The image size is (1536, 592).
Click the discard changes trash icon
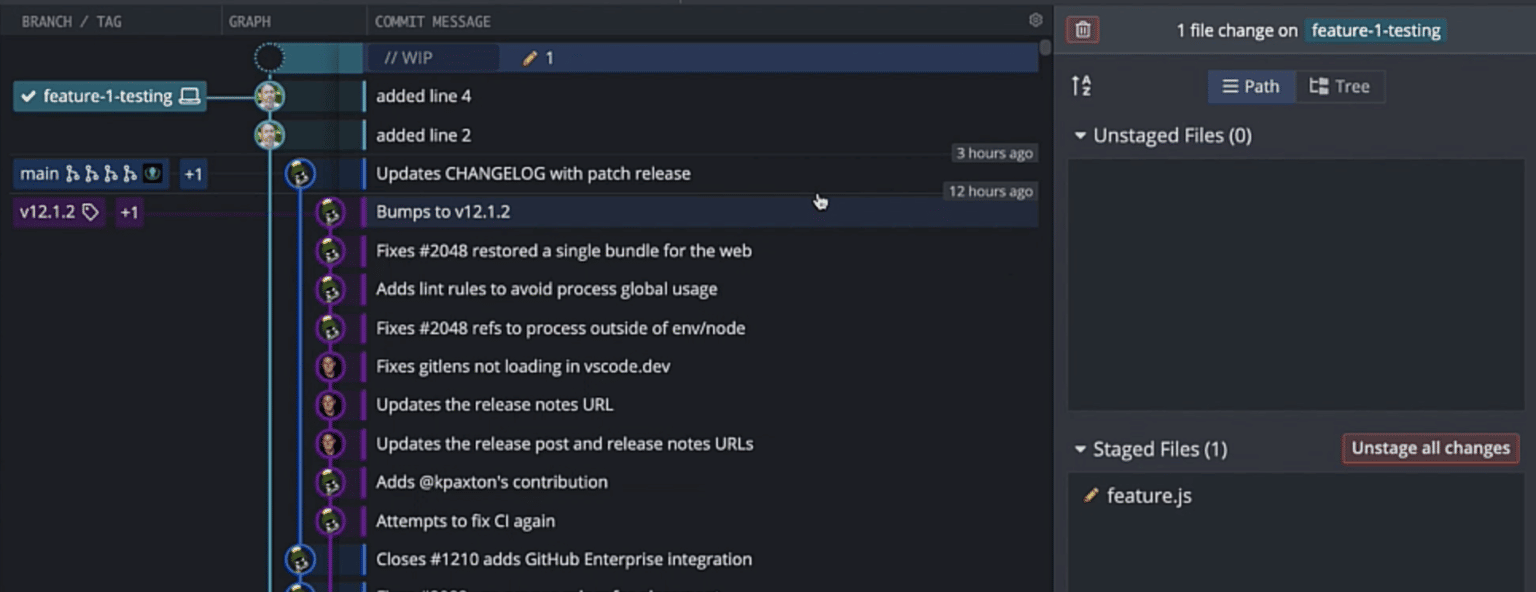tap(1081, 29)
